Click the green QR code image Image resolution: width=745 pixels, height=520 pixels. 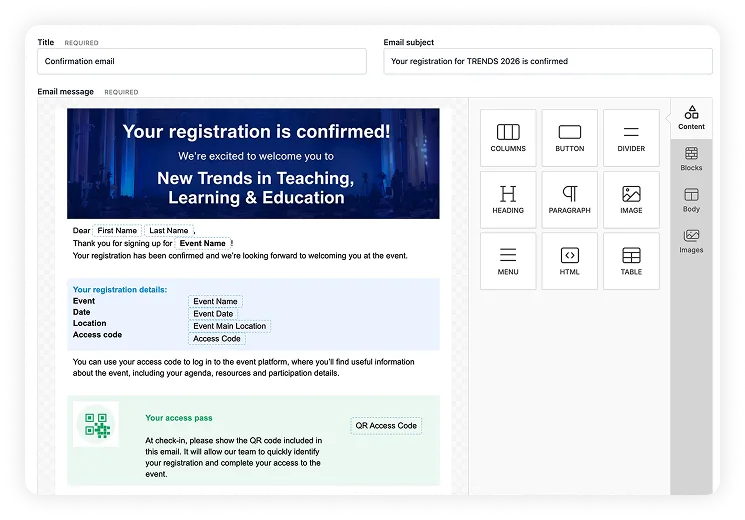(96, 424)
